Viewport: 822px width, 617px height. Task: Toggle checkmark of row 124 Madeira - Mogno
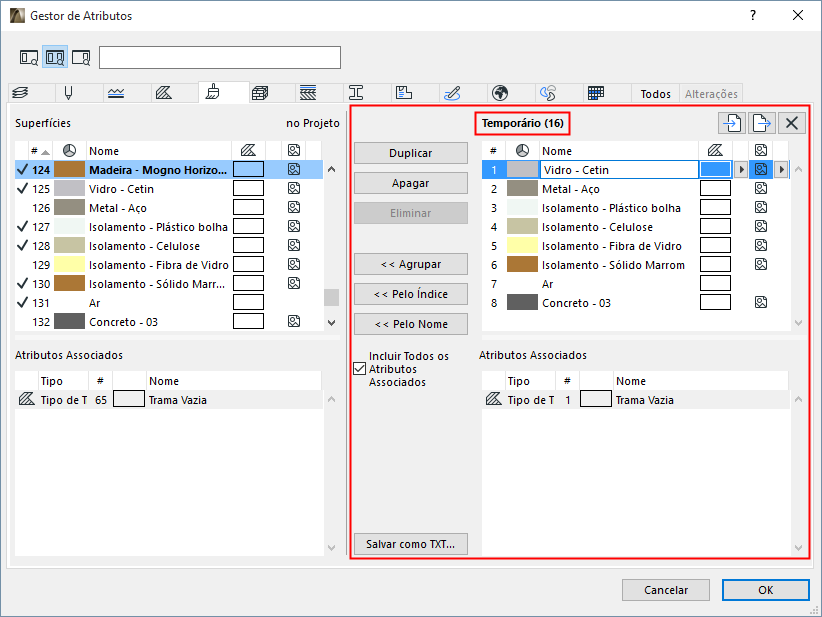pyautogui.click(x=23, y=169)
